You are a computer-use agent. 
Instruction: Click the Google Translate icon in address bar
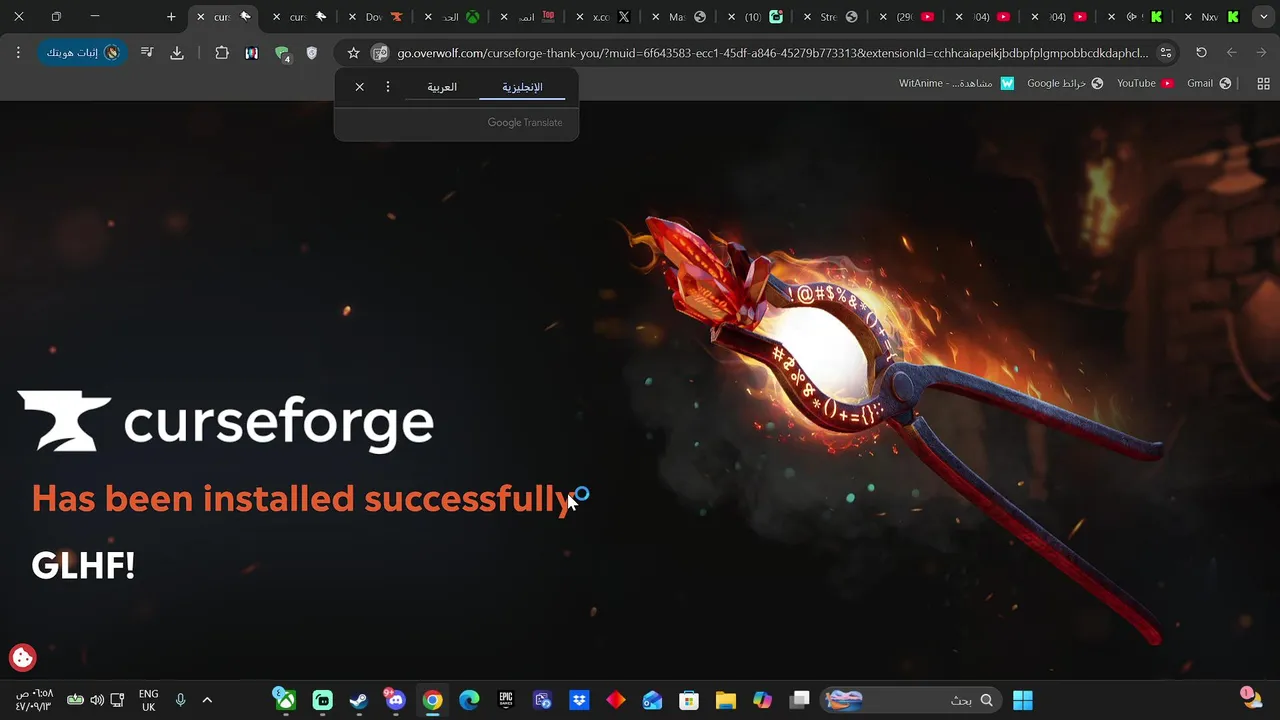click(x=380, y=53)
